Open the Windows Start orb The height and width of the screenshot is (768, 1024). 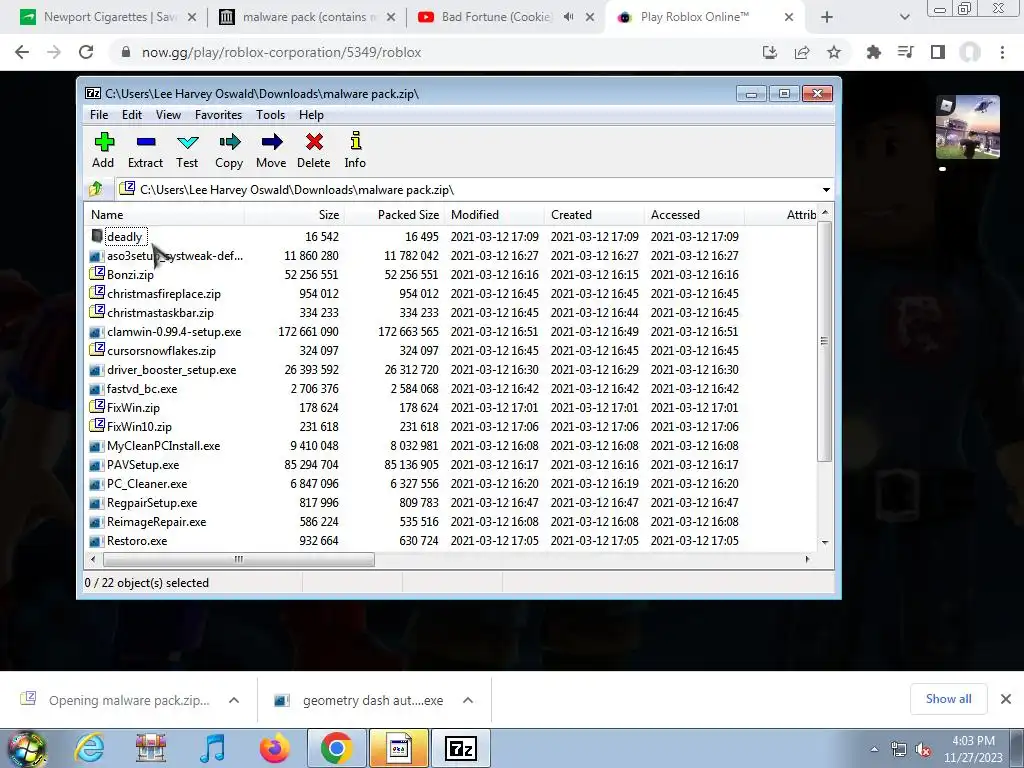tap(26, 748)
